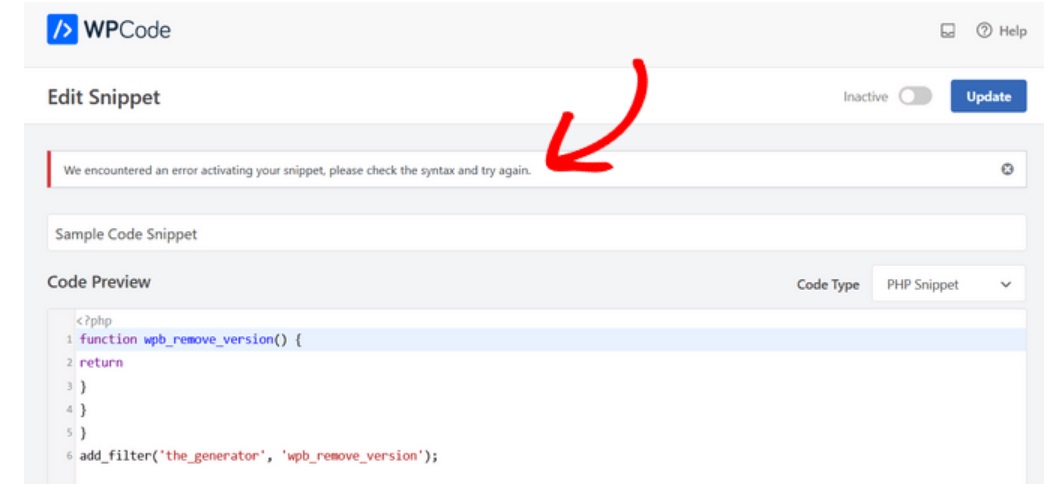Click the add_filter code line
The image size is (1051, 484).
click(x=258, y=455)
